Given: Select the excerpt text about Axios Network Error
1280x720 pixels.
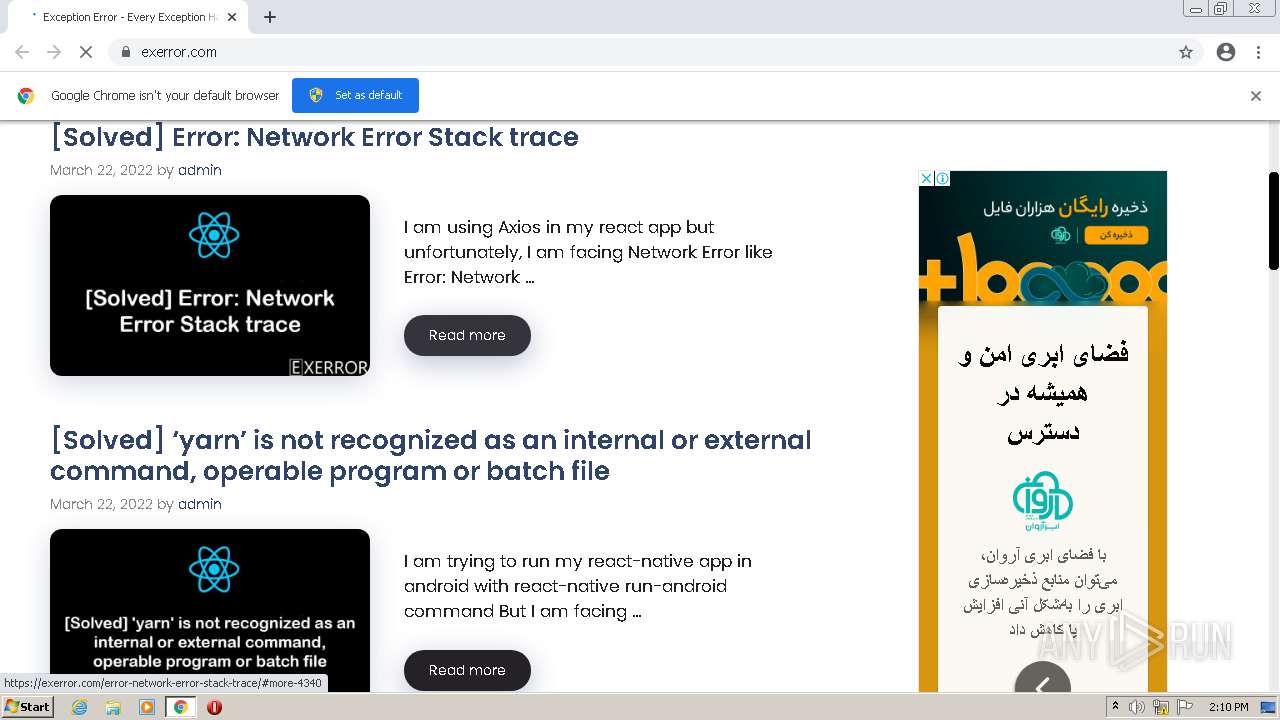Looking at the screenshot, I should point(588,252).
